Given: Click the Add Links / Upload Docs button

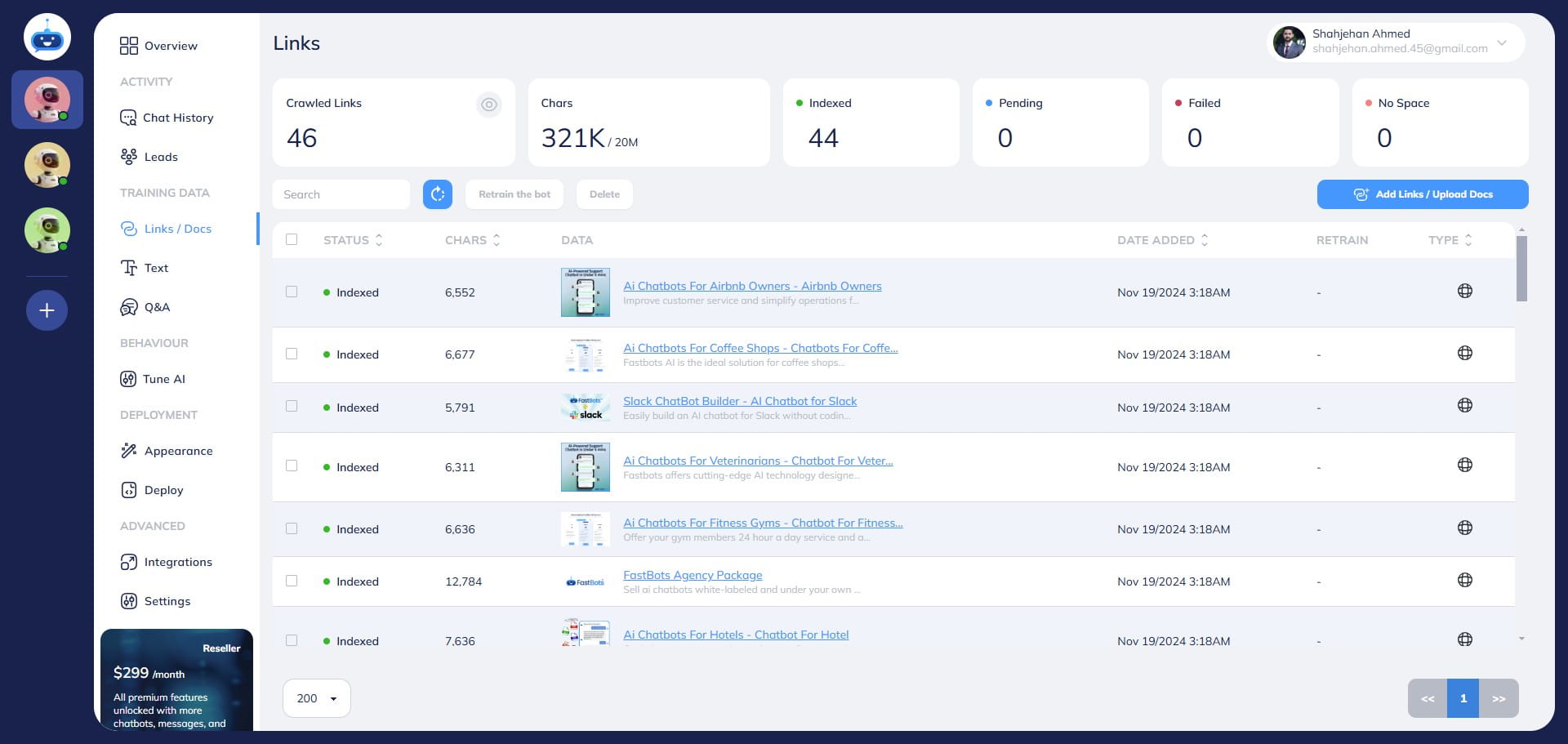Looking at the screenshot, I should point(1423,194).
